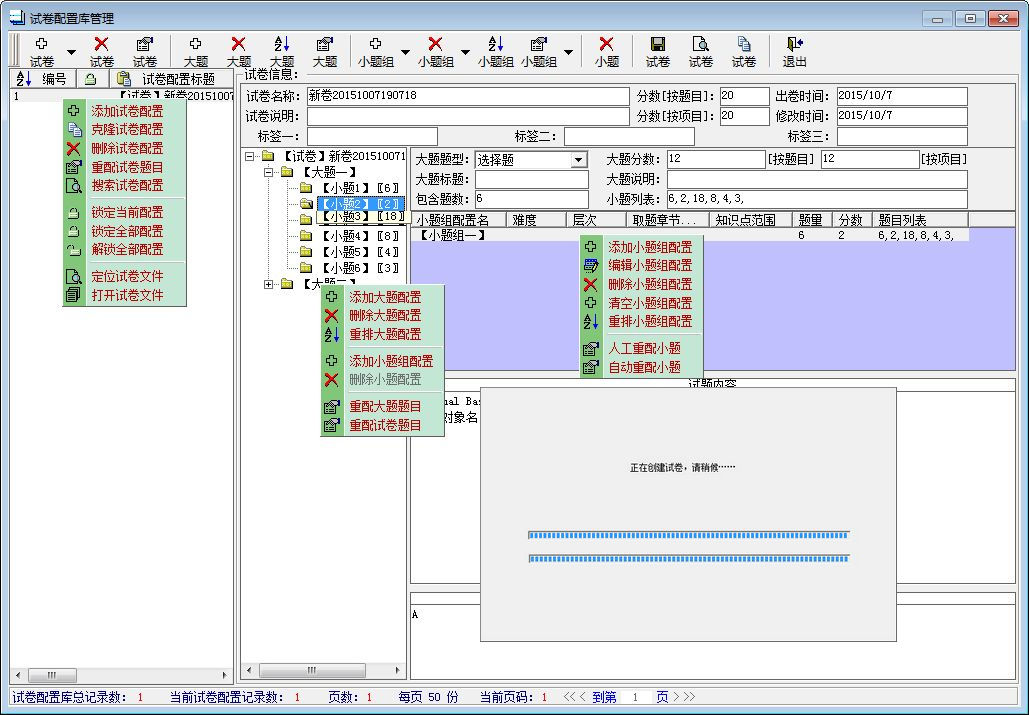1029x715 pixels.
Task: Choose 重排大题配置 menu entry
Action: tap(385, 334)
